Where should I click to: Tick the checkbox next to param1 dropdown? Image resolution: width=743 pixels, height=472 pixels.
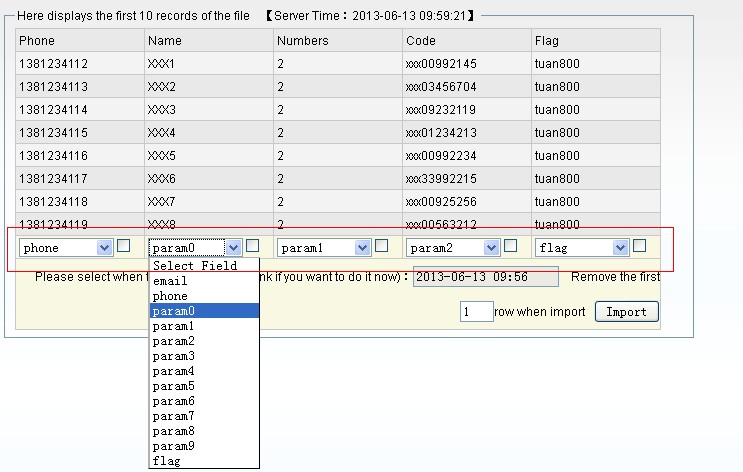(381, 246)
